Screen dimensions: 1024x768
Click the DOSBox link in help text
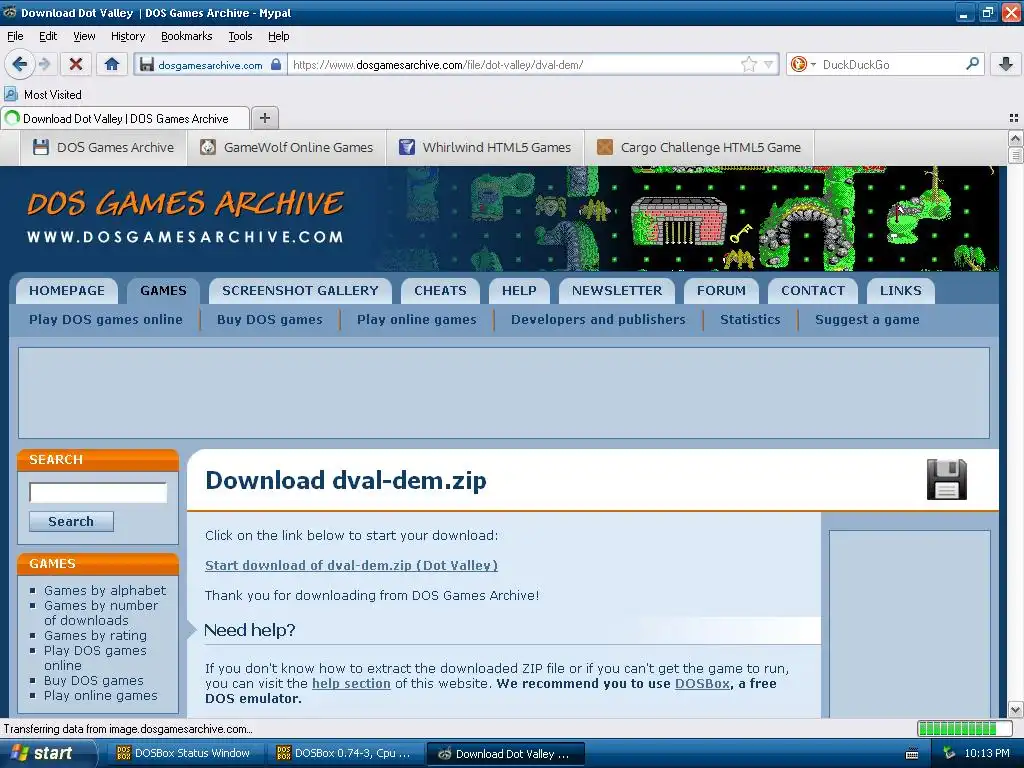tap(702, 683)
